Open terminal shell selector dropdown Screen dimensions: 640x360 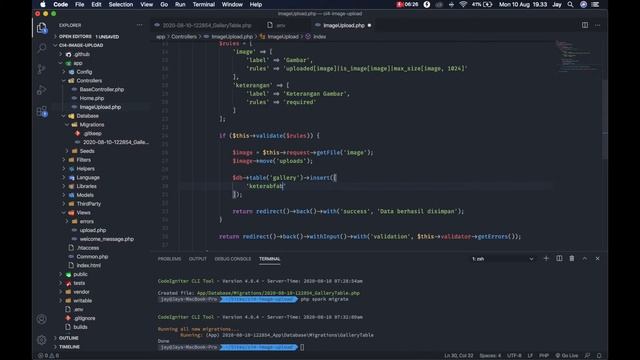[502, 259]
